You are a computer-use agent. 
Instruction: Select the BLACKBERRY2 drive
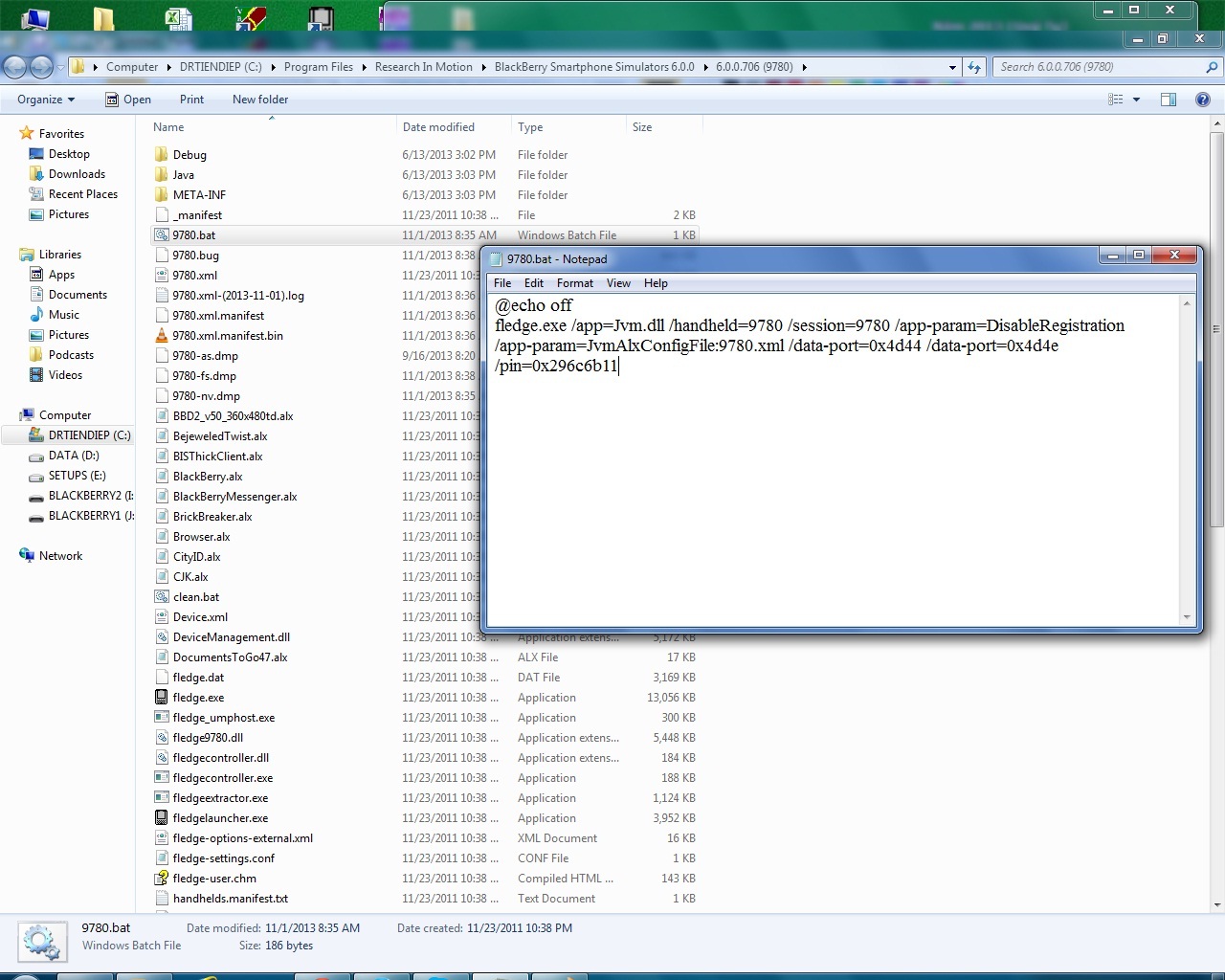click(x=91, y=496)
